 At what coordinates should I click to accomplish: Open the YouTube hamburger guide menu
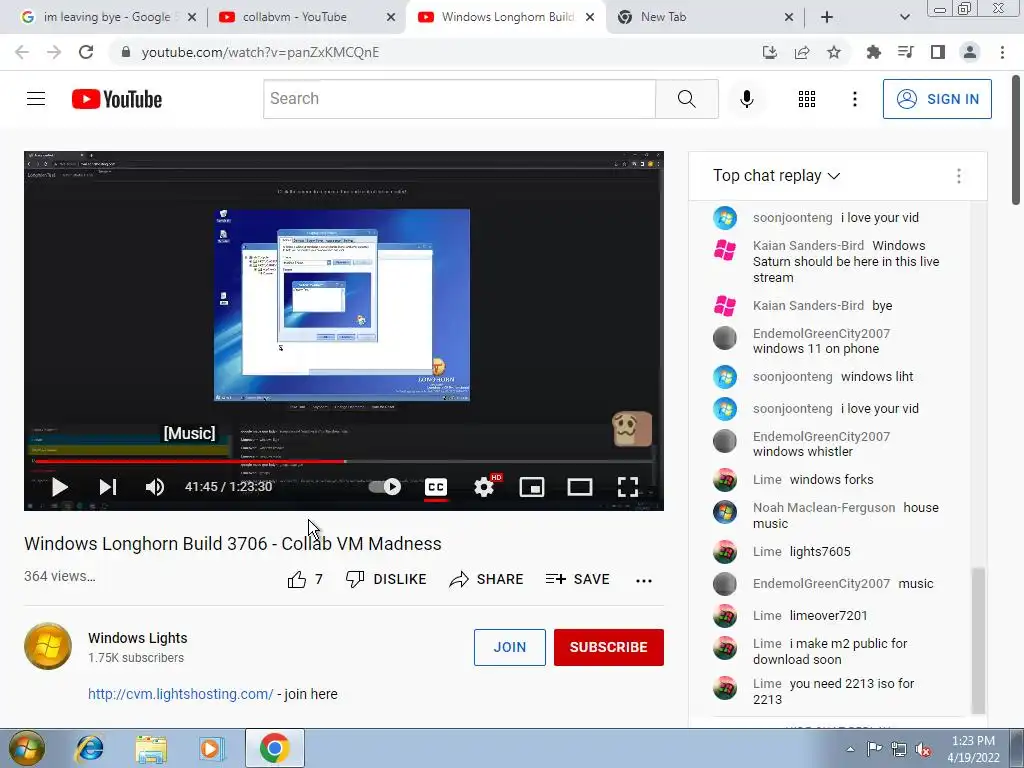click(x=36, y=99)
